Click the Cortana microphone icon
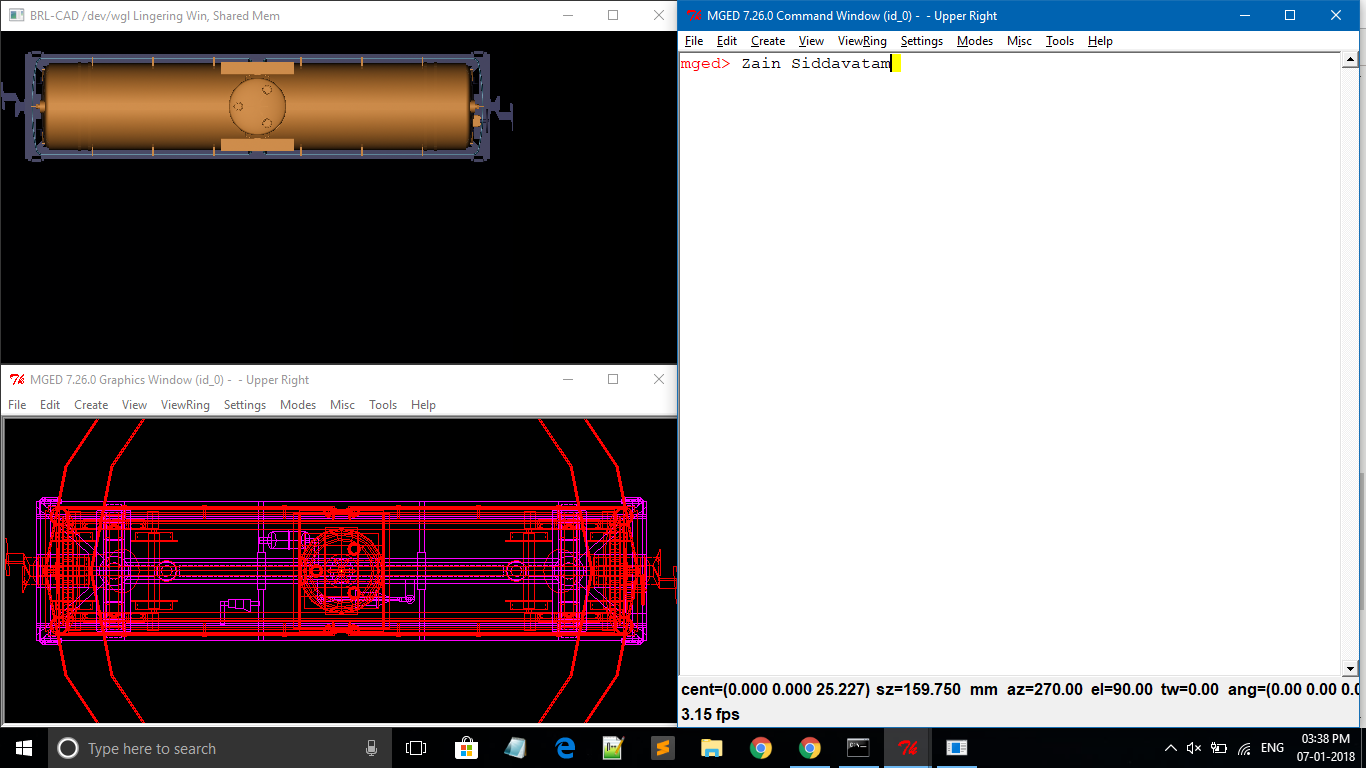The width and height of the screenshot is (1366, 768). pyautogui.click(x=371, y=748)
